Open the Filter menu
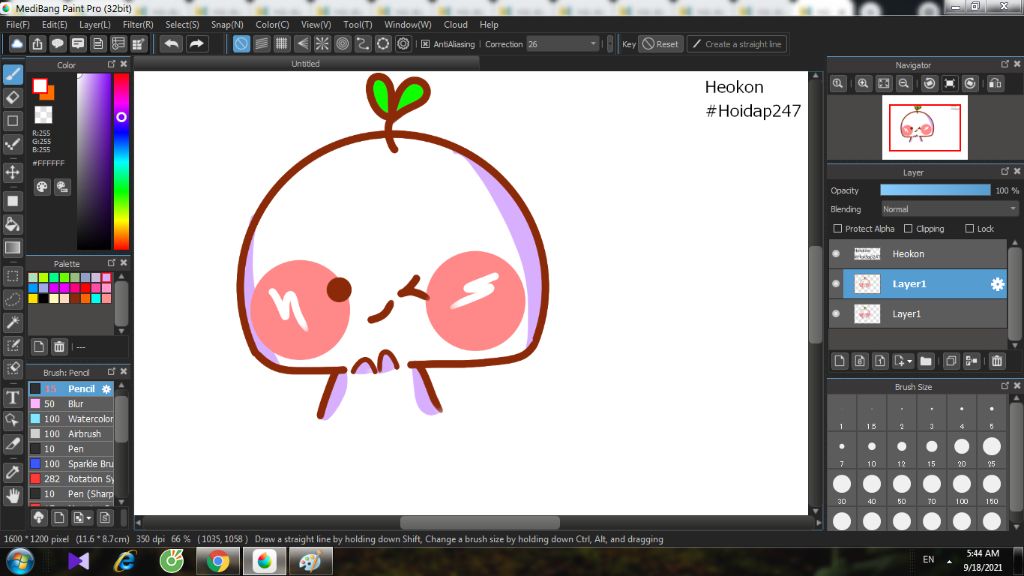The image size is (1024, 576). pyautogui.click(x=138, y=25)
